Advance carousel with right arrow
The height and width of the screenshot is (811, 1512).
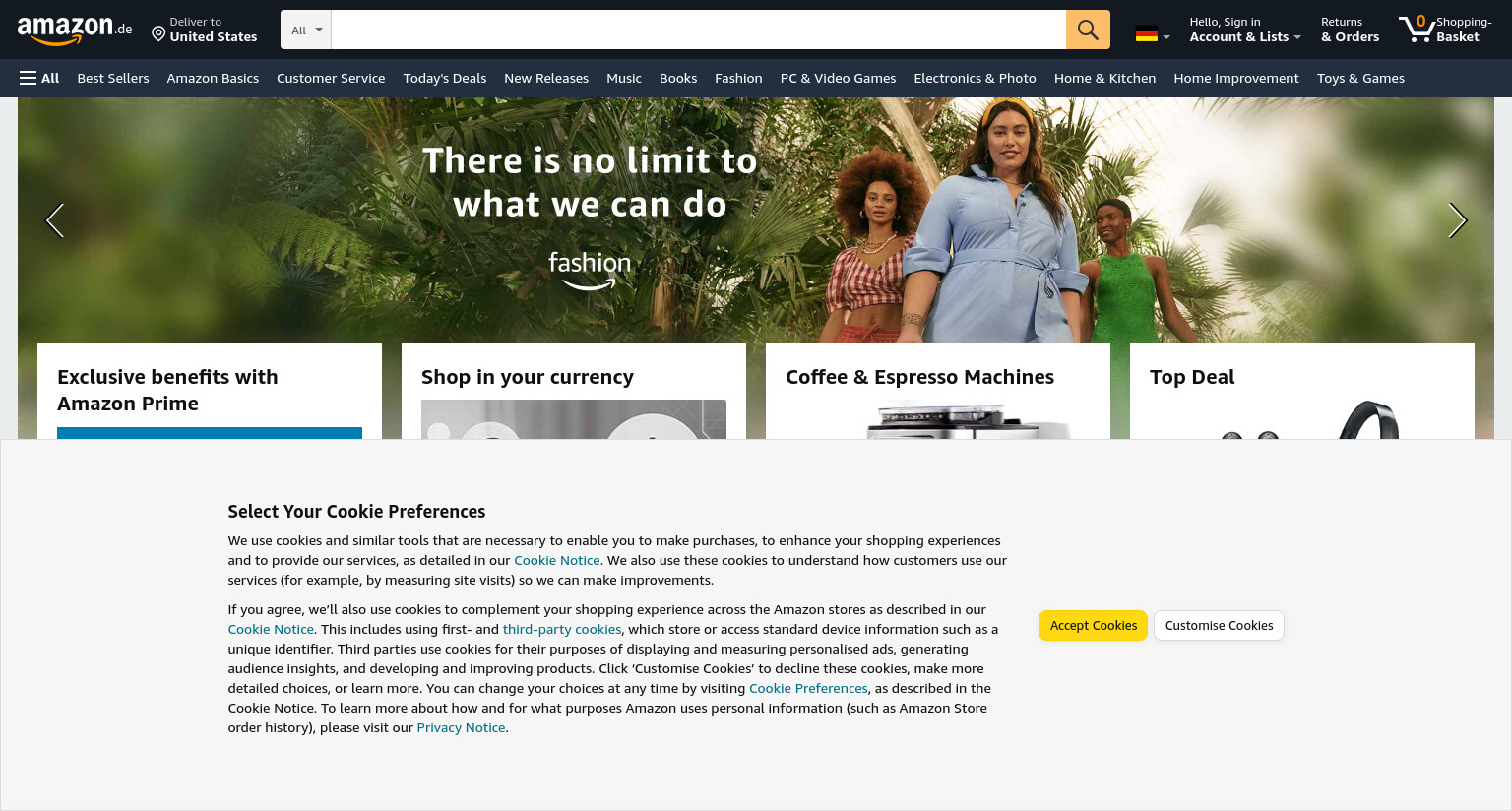[1457, 220]
